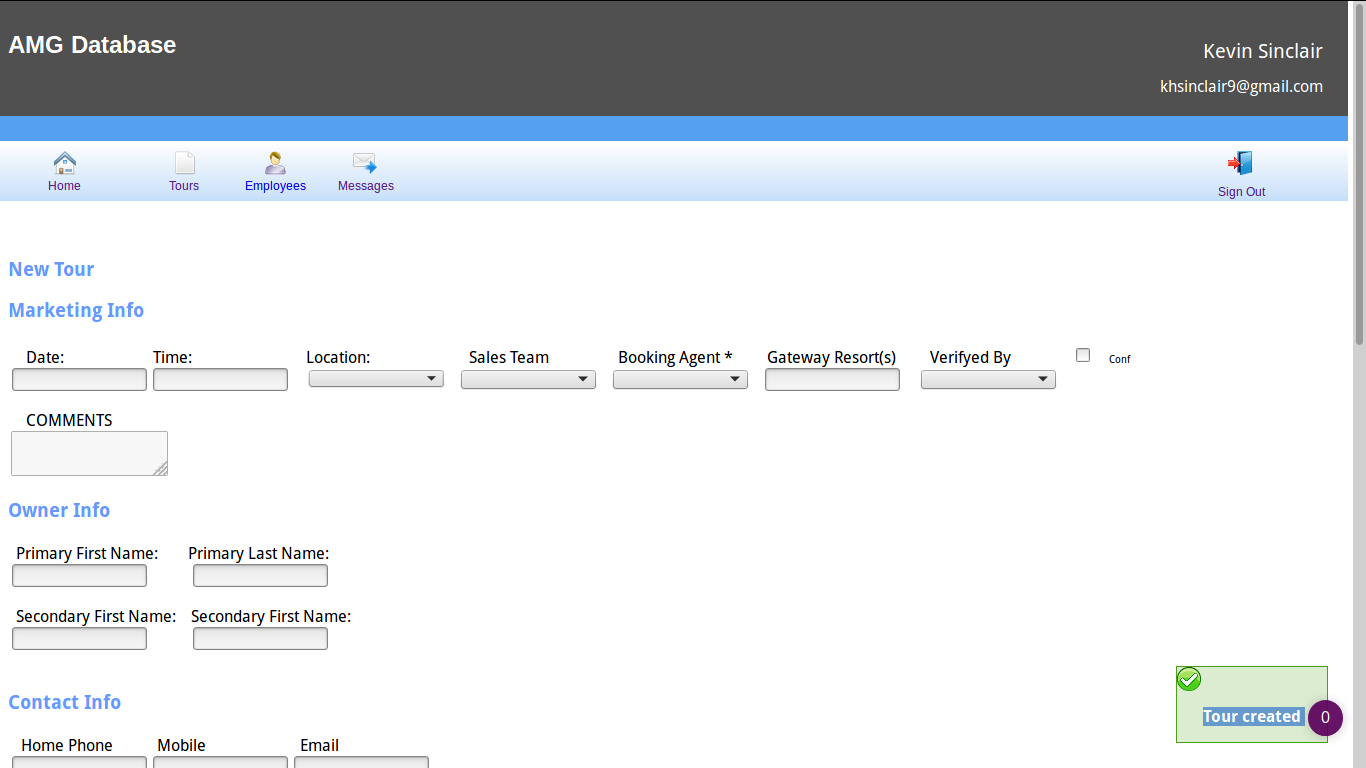Open the Verifyed By dropdown
The height and width of the screenshot is (768, 1366).
click(x=988, y=380)
